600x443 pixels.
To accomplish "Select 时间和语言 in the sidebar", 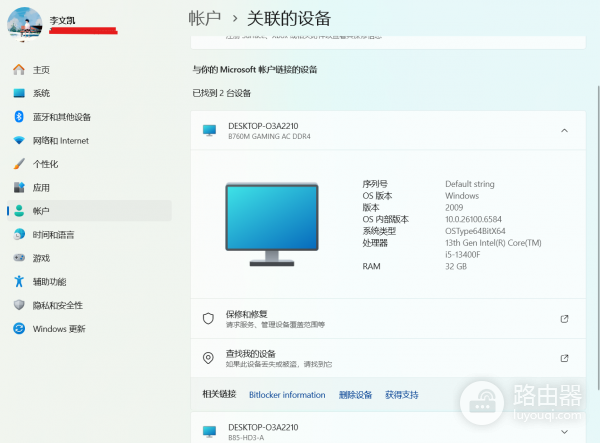I will click(89, 234).
